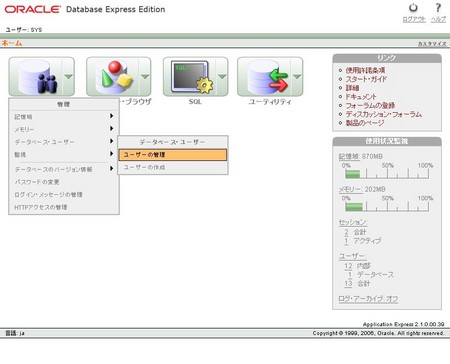Screen dimensions: 450x364
Task: Click the logout power icon
Action: (413, 8)
